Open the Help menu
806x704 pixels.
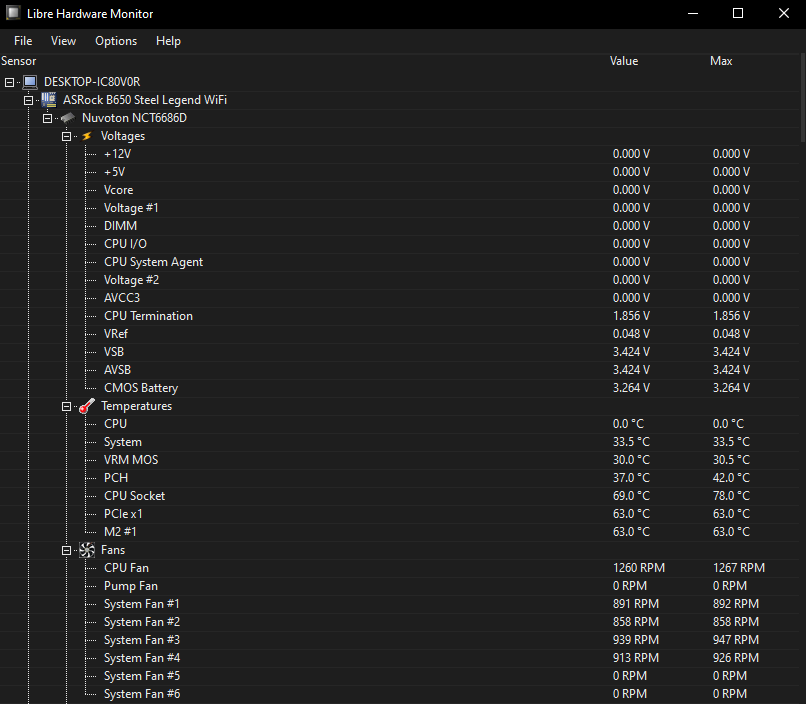click(168, 41)
